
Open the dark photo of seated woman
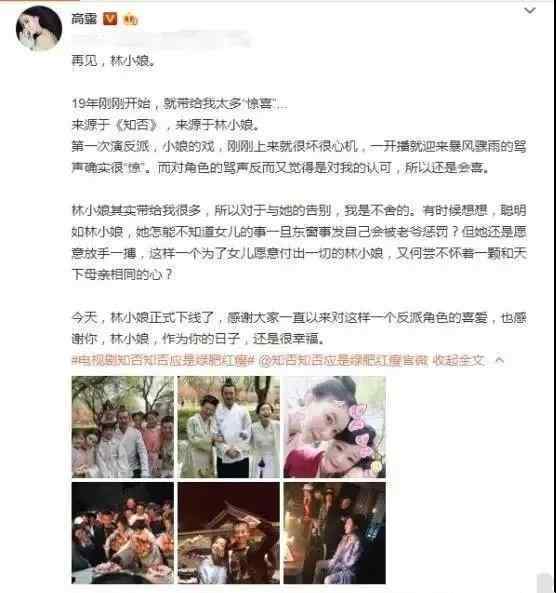point(335,533)
